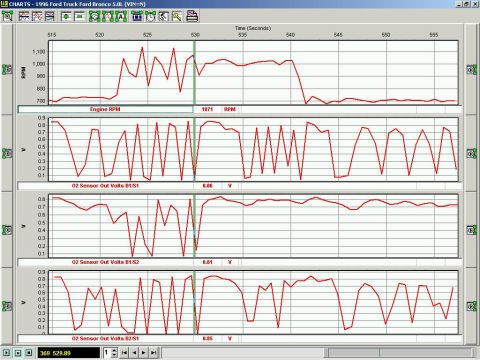Click the left-side icon beside the O2 Sensor B2/S1 chart
The height and width of the screenshot is (360, 480).
pos(7,306)
